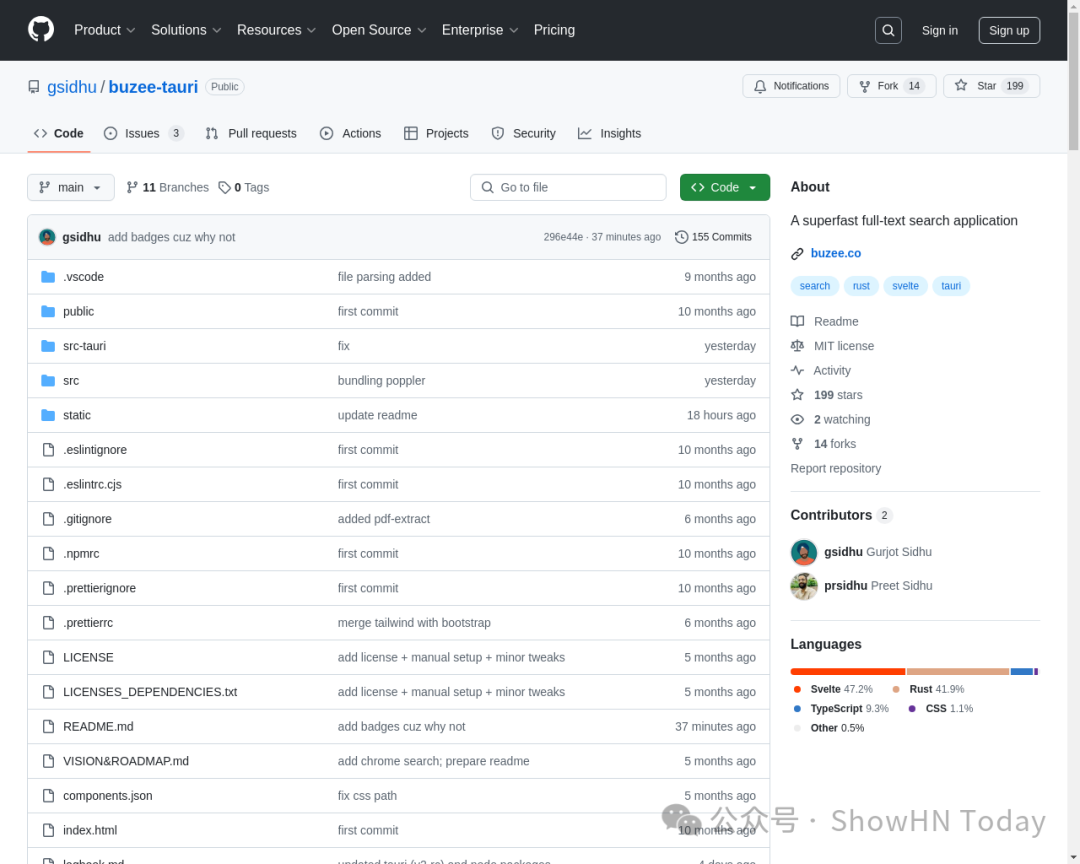Click the repository book icon beside gsidhu
Image resolution: width=1080 pixels, height=864 pixels.
point(33,87)
